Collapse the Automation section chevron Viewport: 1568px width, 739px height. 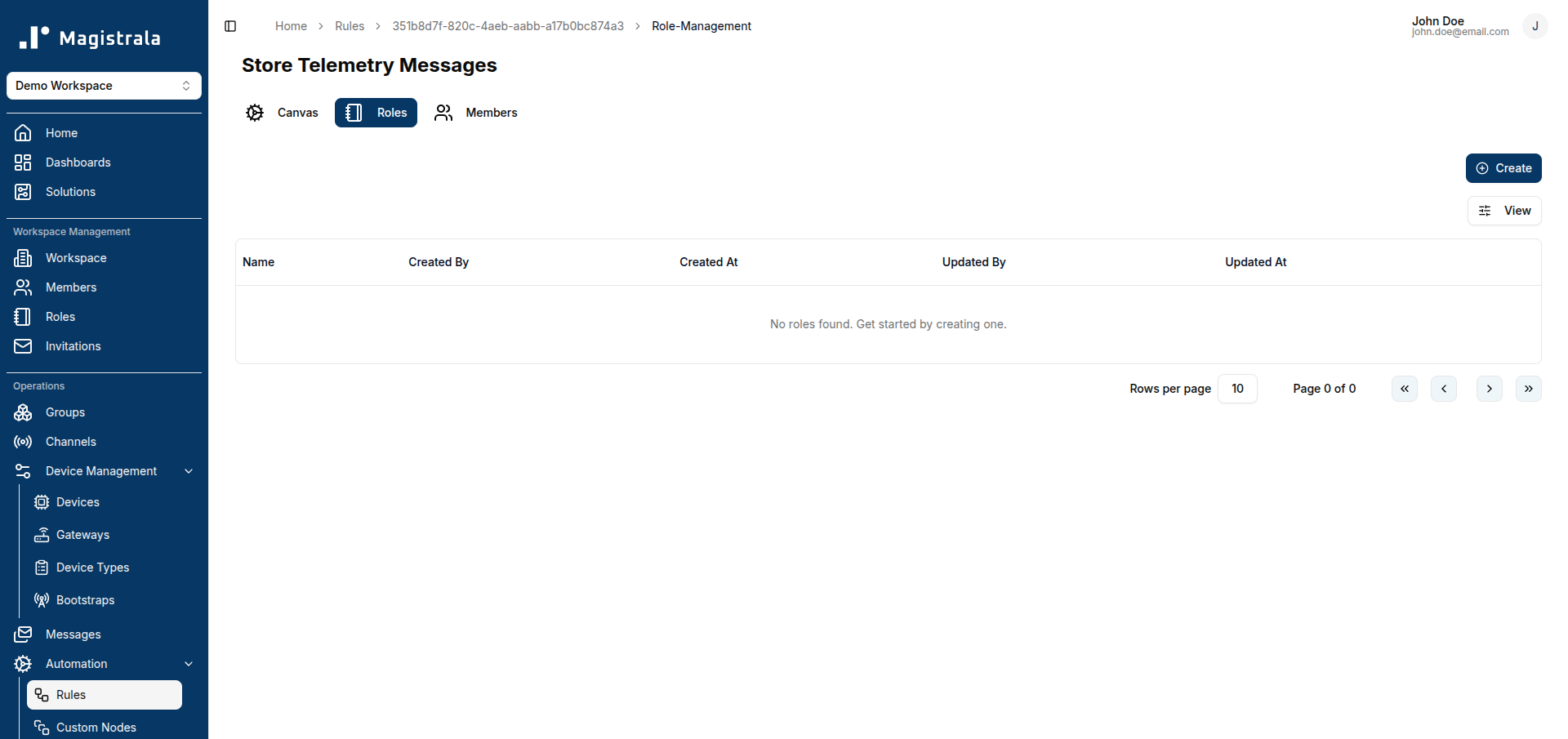[x=189, y=664]
